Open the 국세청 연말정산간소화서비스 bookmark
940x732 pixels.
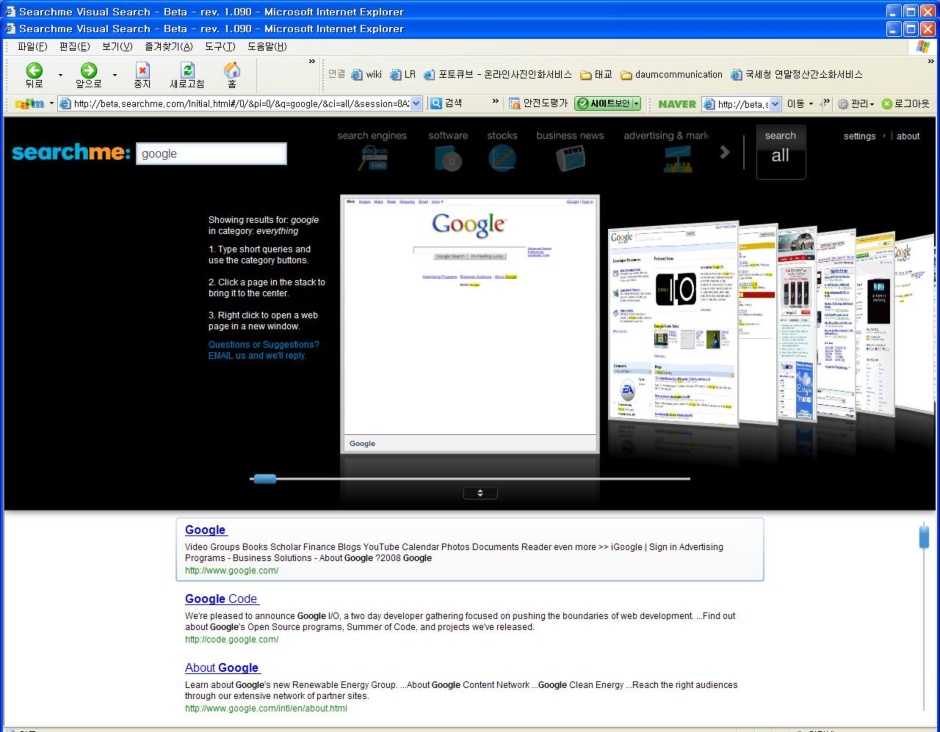(797, 74)
